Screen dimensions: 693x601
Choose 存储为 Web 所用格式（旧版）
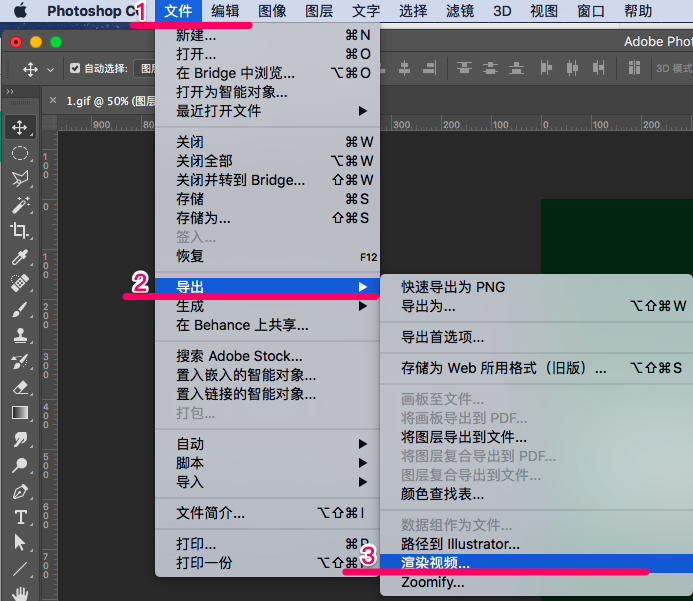(503, 368)
